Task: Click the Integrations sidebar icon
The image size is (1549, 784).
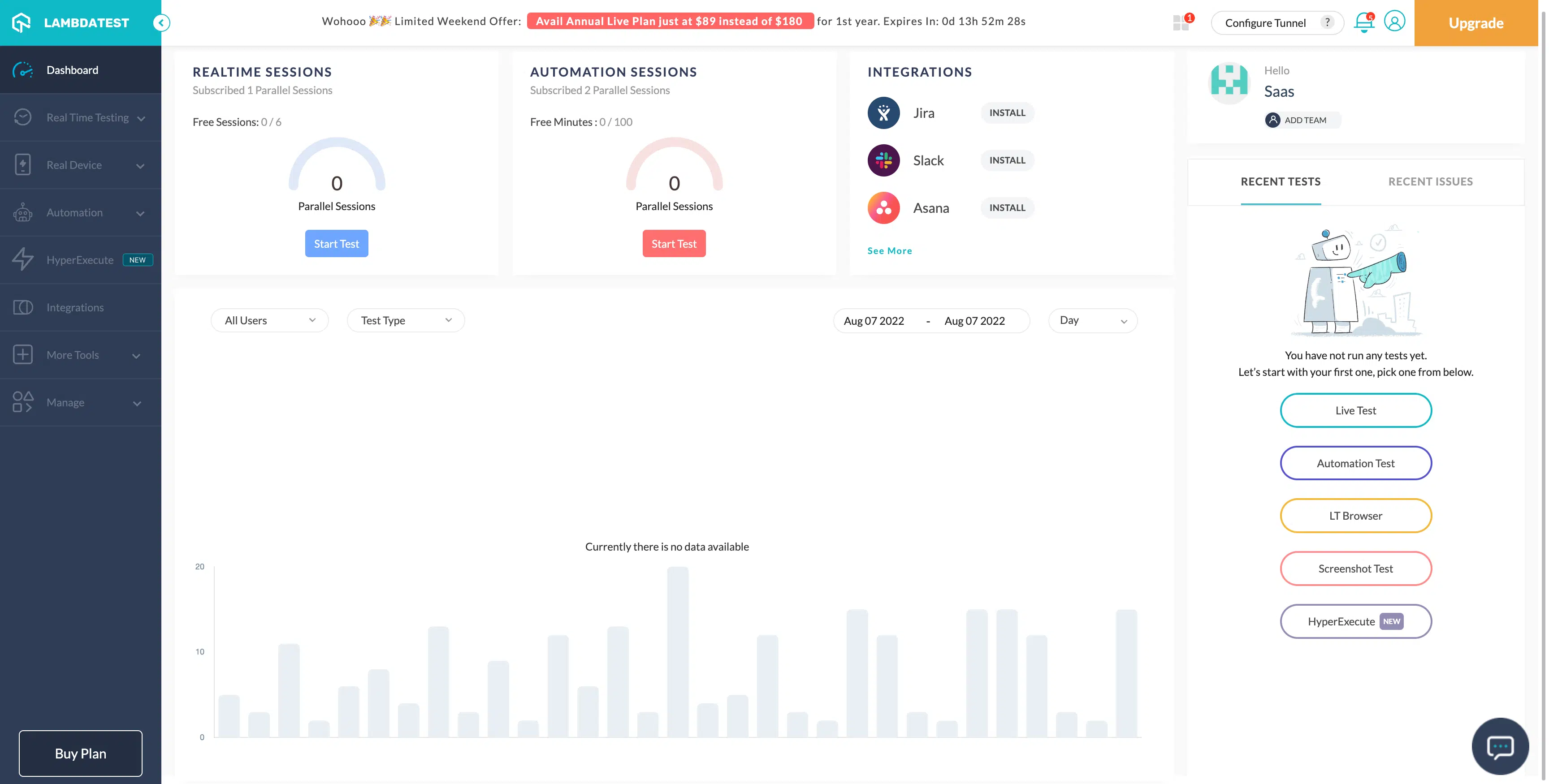Action: [x=23, y=307]
